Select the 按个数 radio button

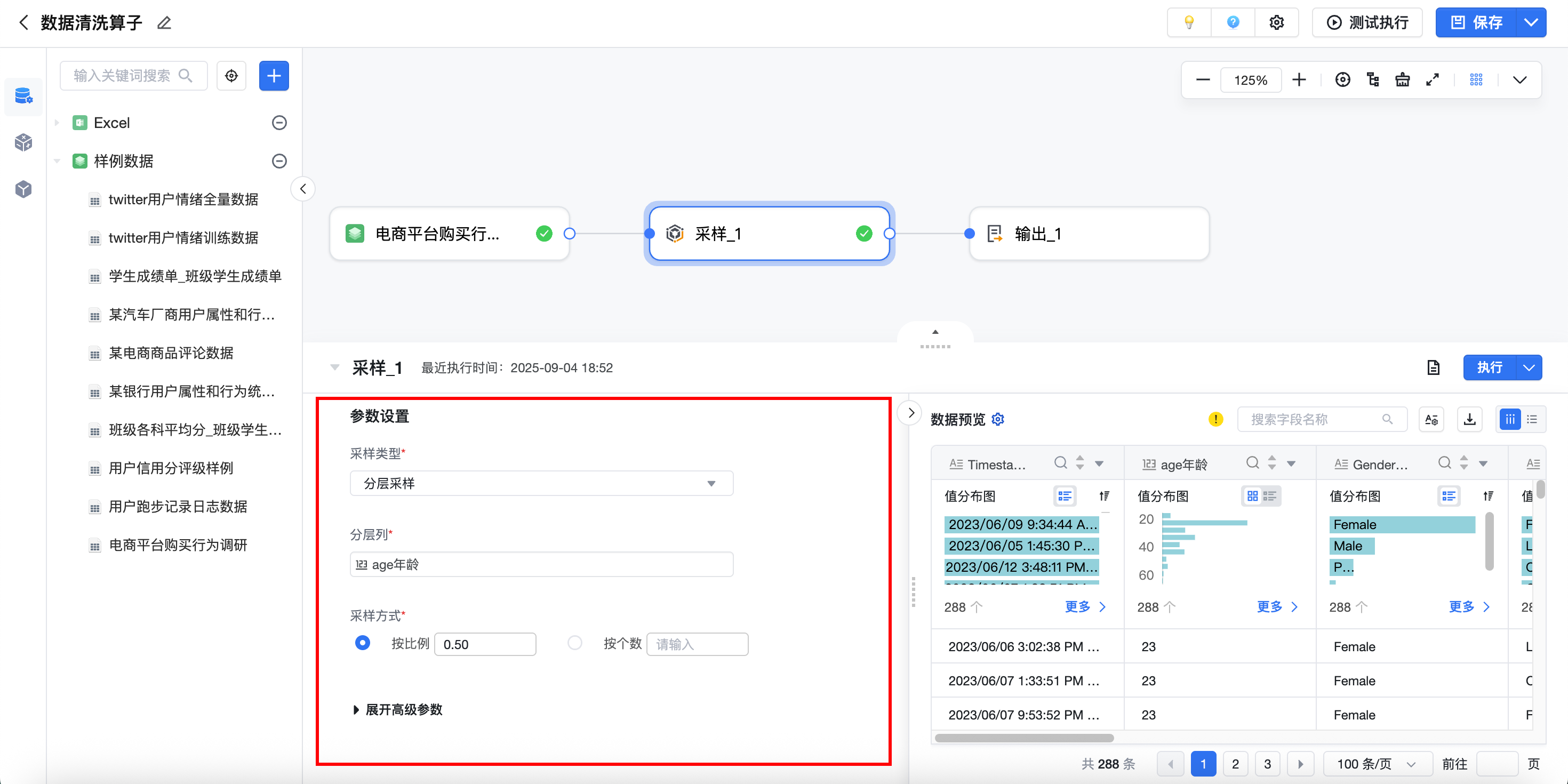(574, 643)
